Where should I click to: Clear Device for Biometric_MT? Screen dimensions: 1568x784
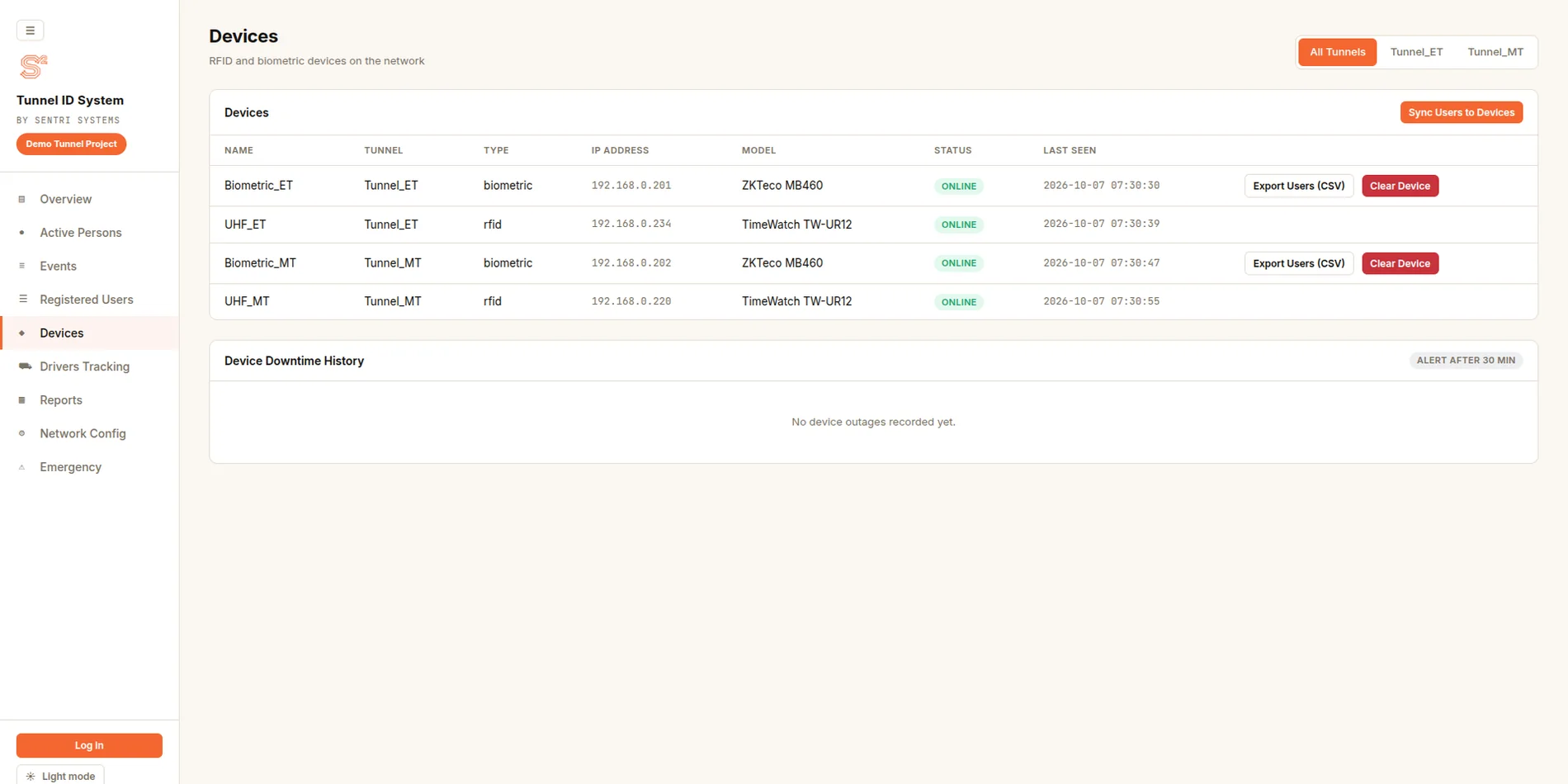[x=1400, y=263]
